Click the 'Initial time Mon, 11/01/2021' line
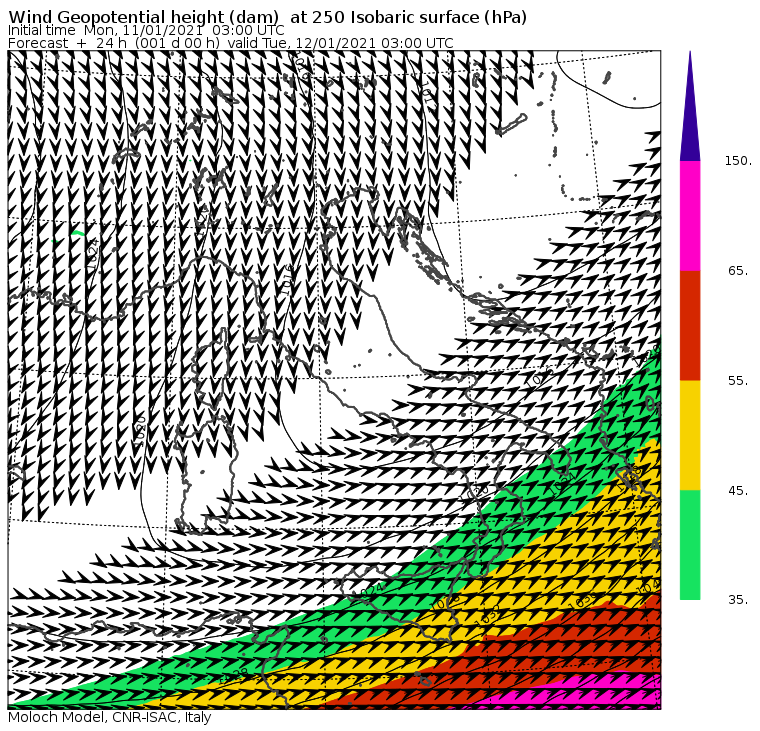This screenshot has width=760, height=731. (x=146, y=30)
